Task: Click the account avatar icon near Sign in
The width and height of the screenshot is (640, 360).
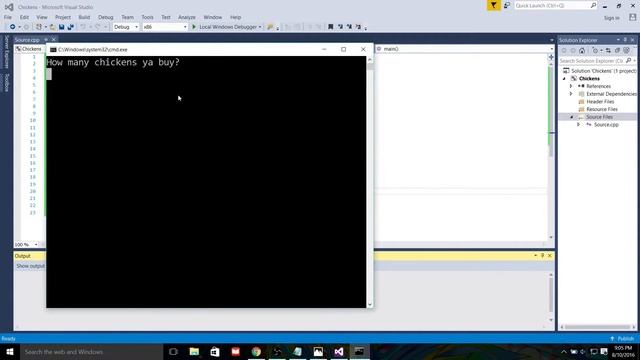Action: 632,17
